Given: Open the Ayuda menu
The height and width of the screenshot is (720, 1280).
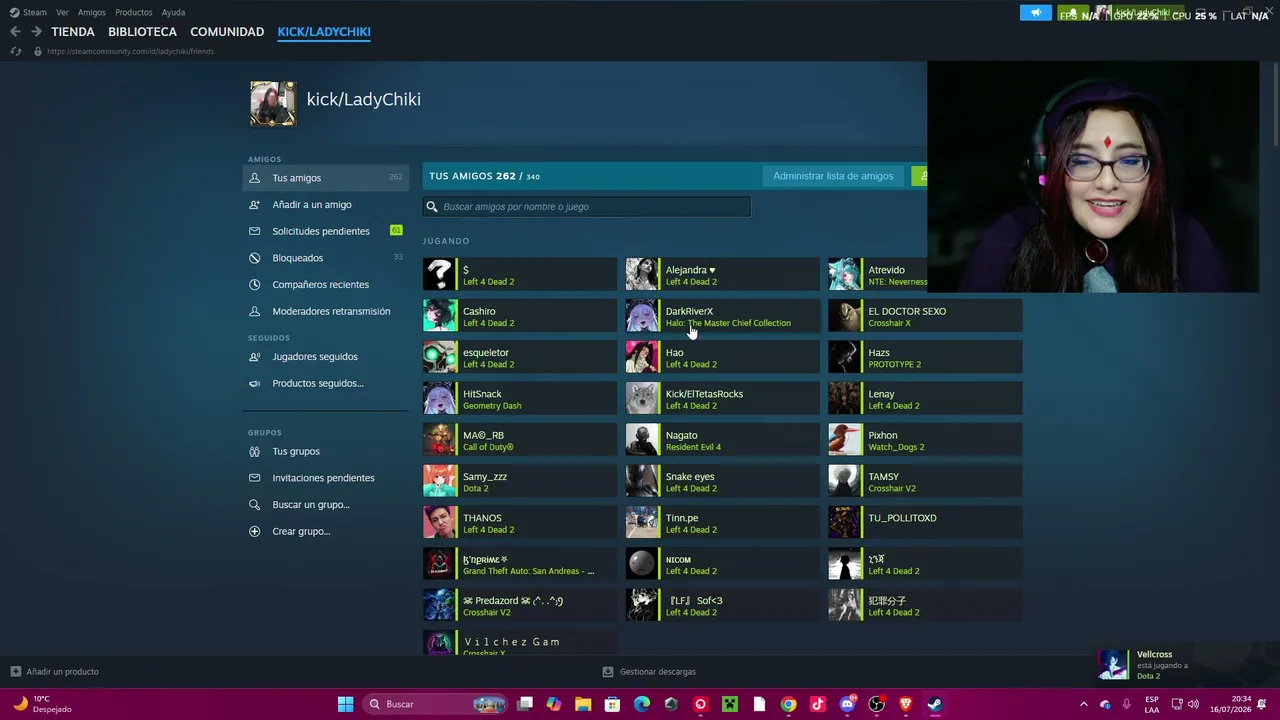Looking at the screenshot, I should click(173, 12).
